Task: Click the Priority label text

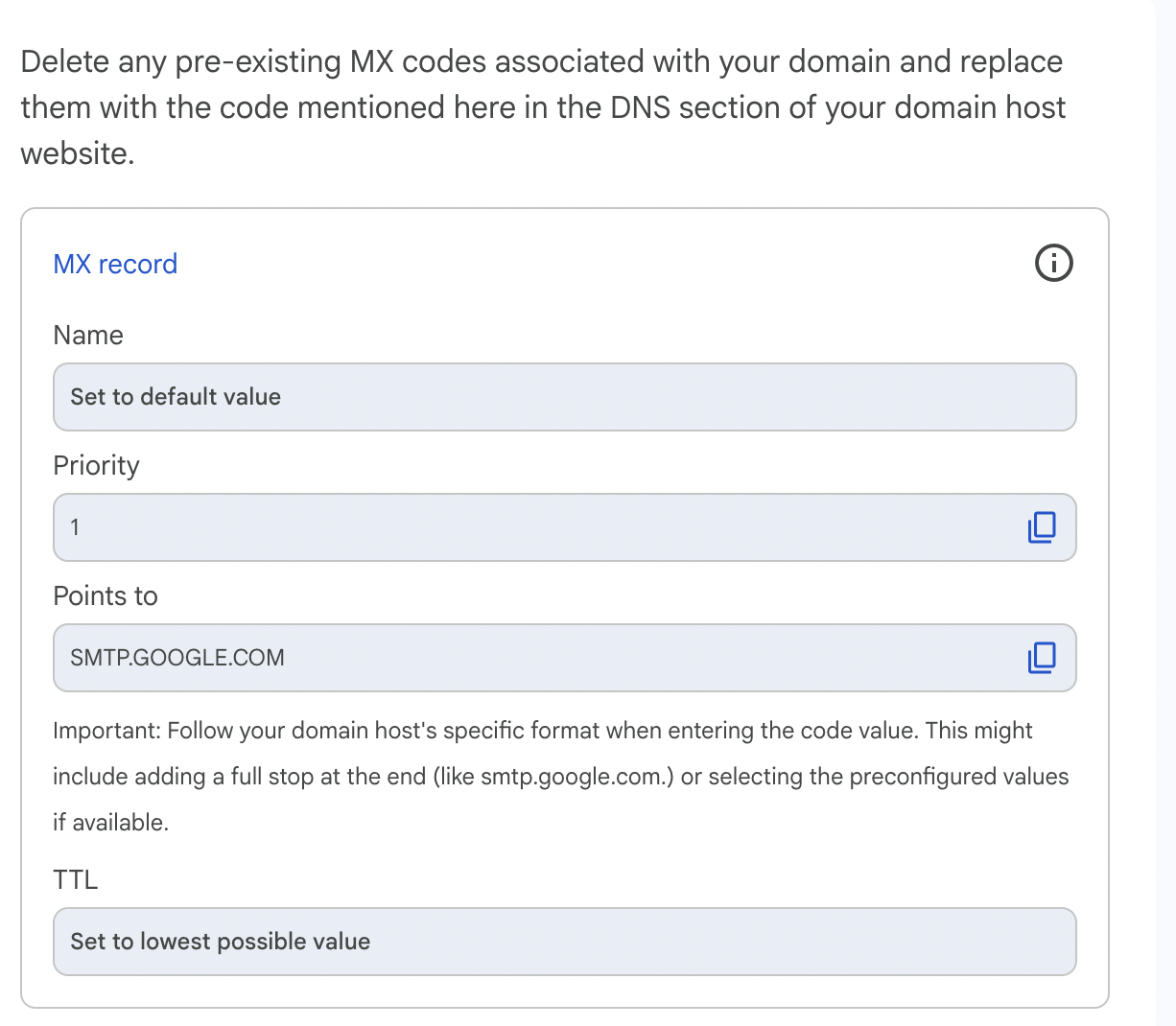Action: pos(96,465)
